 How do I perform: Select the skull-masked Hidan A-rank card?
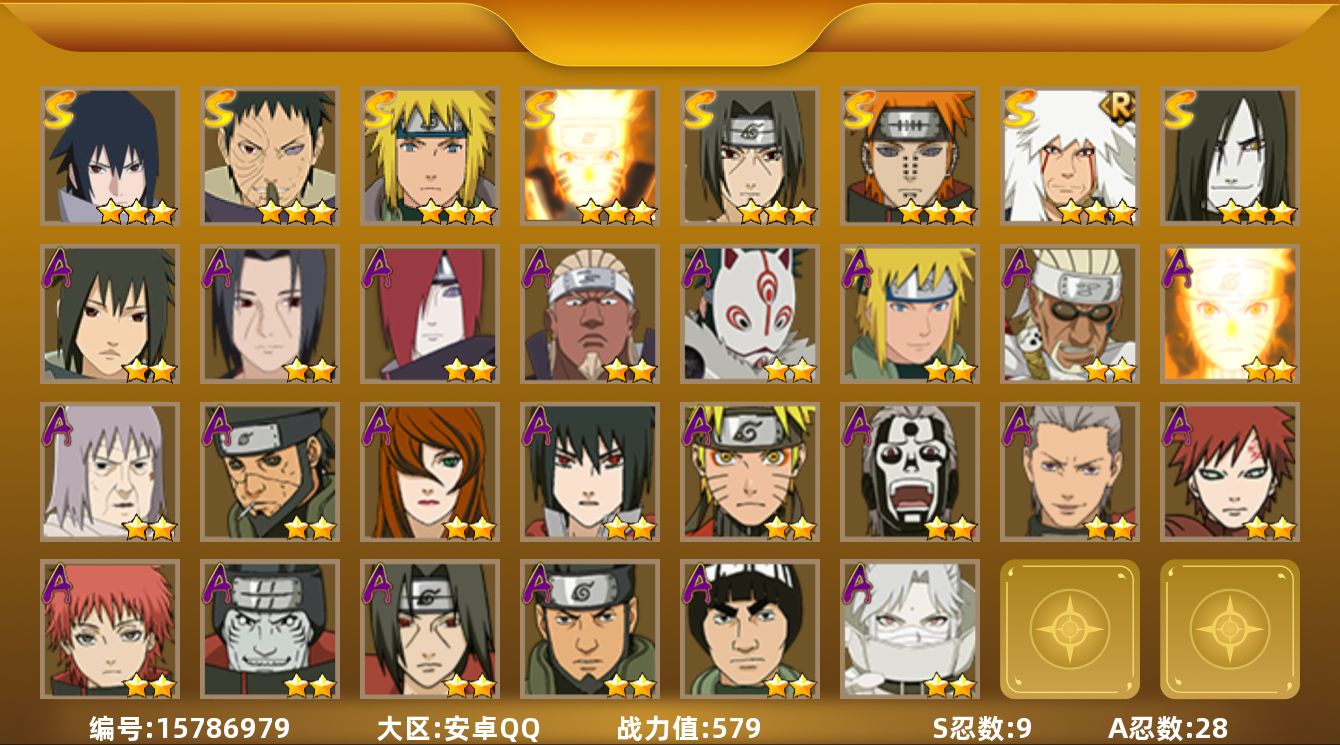click(x=909, y=472)
